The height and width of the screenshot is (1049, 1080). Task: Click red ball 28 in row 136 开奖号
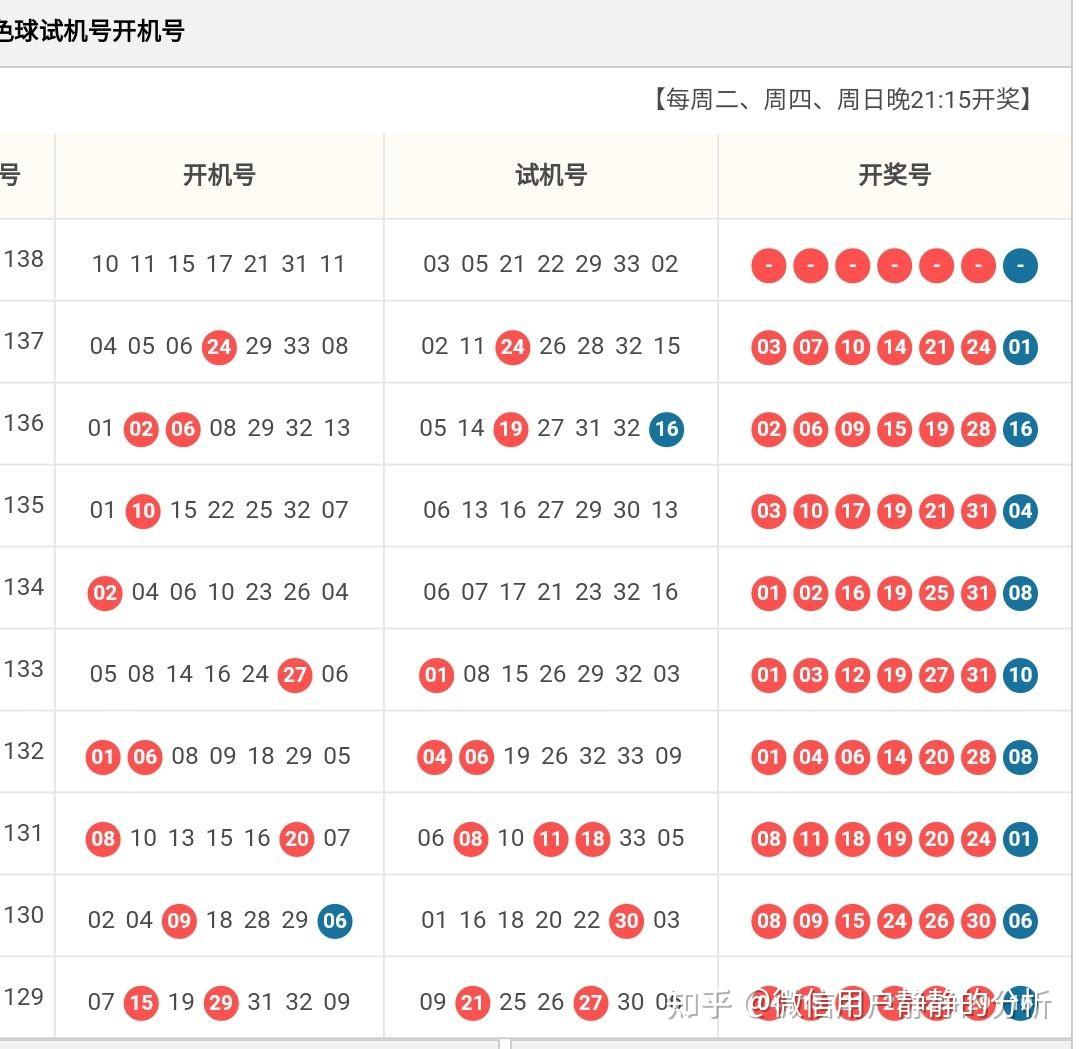pos(978,428)
